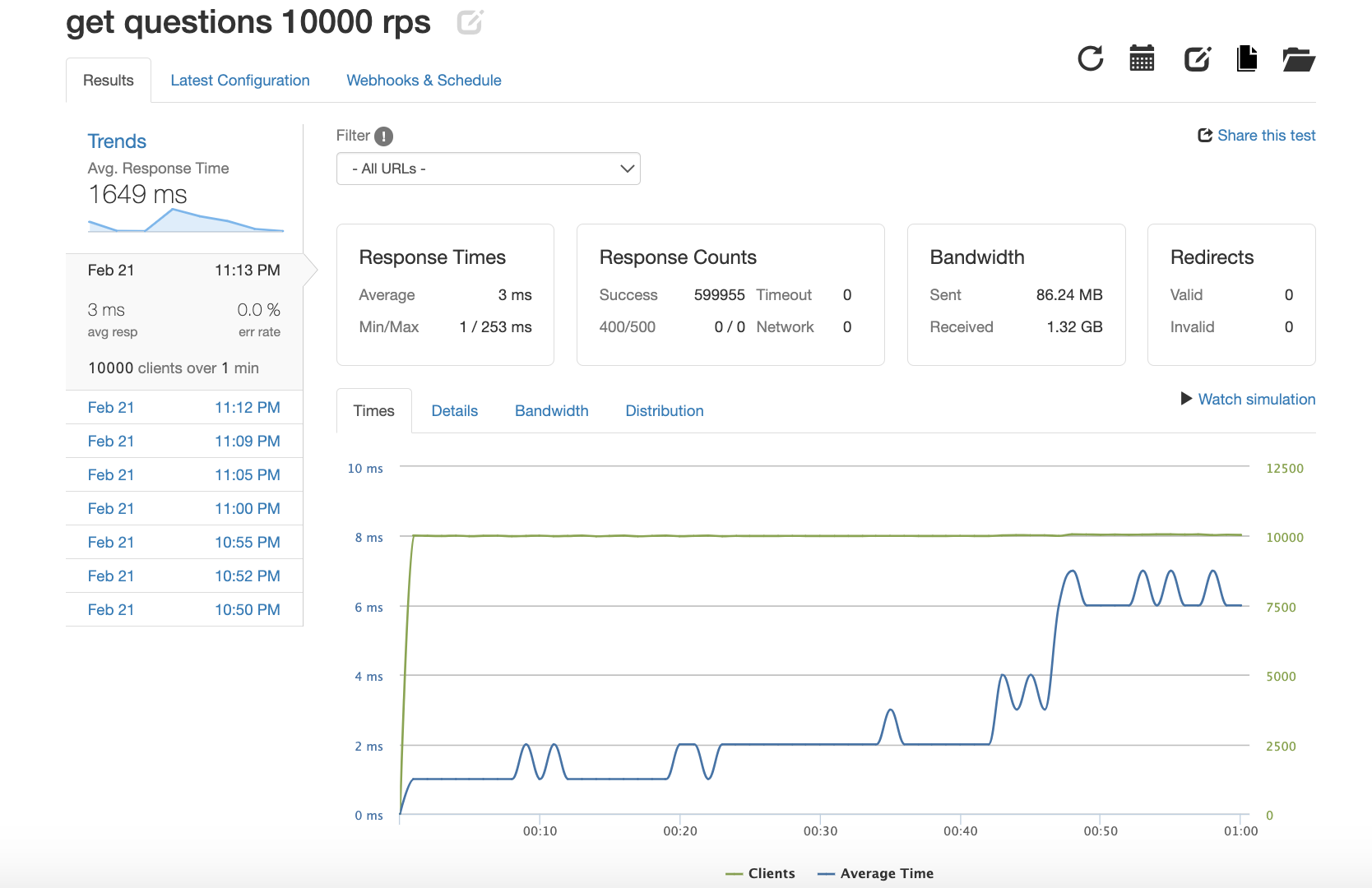Switch to the Details chart tab
Screen dimensions: 1372x888
pos(455,411)
